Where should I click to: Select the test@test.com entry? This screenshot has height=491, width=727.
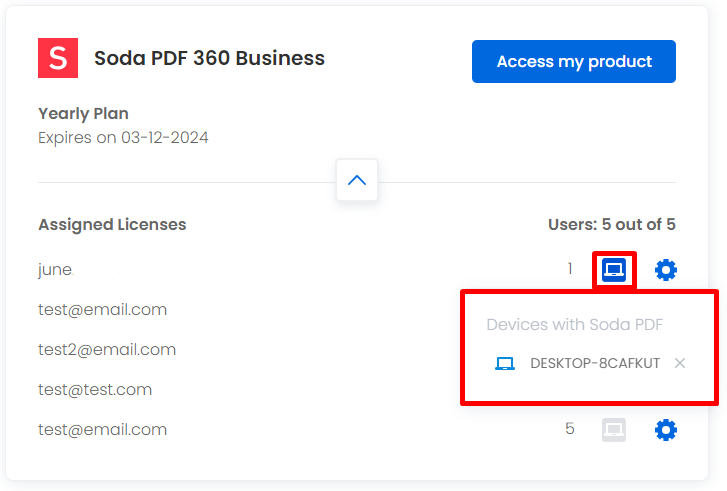(x=95, y=389)
